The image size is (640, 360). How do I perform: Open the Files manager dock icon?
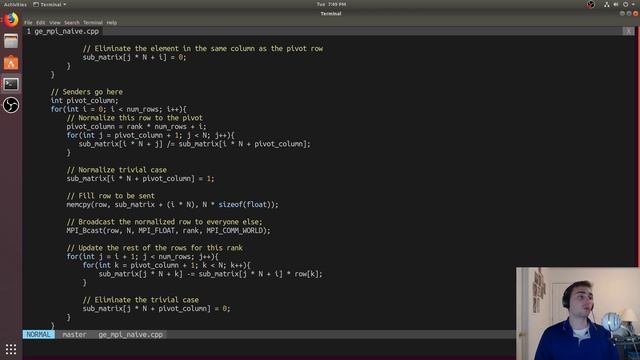coord(11,41)
